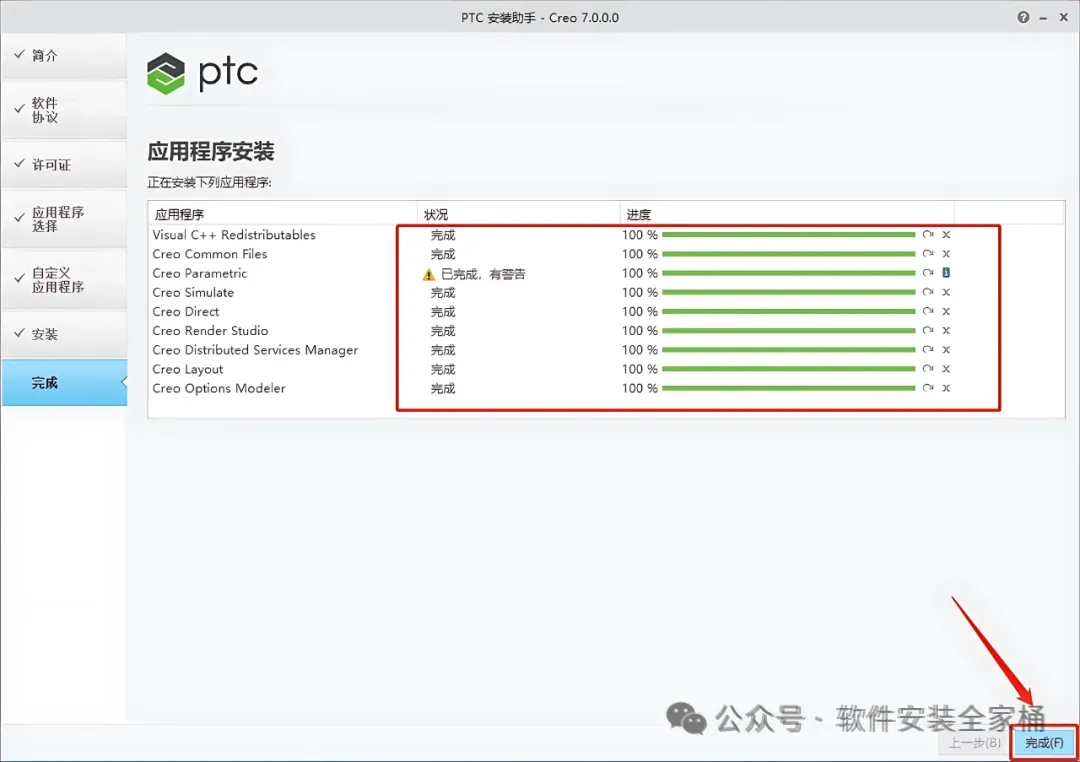Select Creo Simulate row name

click(x=193, y=293)
